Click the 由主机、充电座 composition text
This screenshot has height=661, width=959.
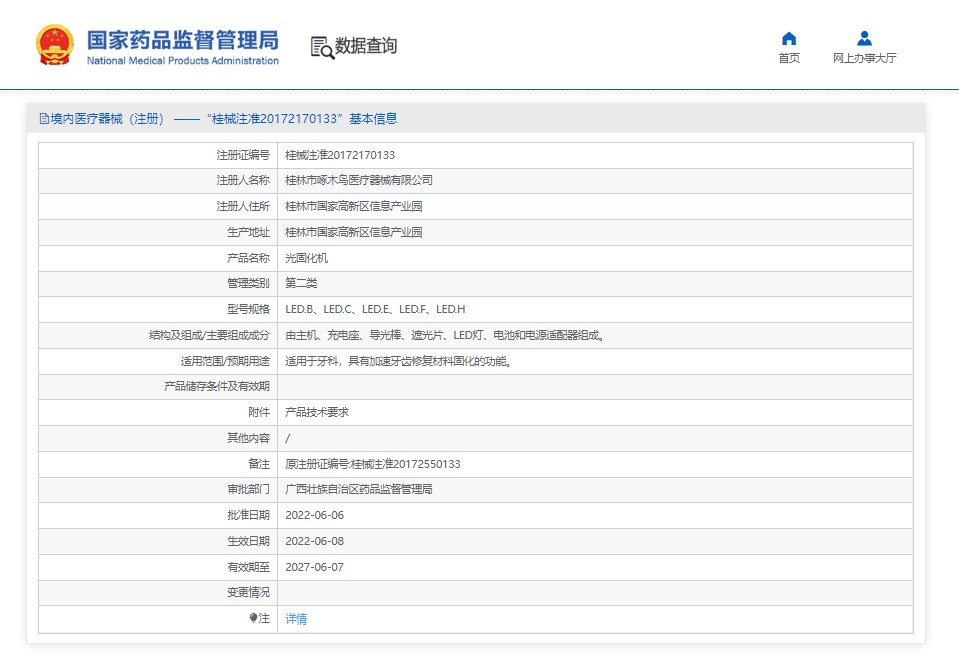point(445,335)
